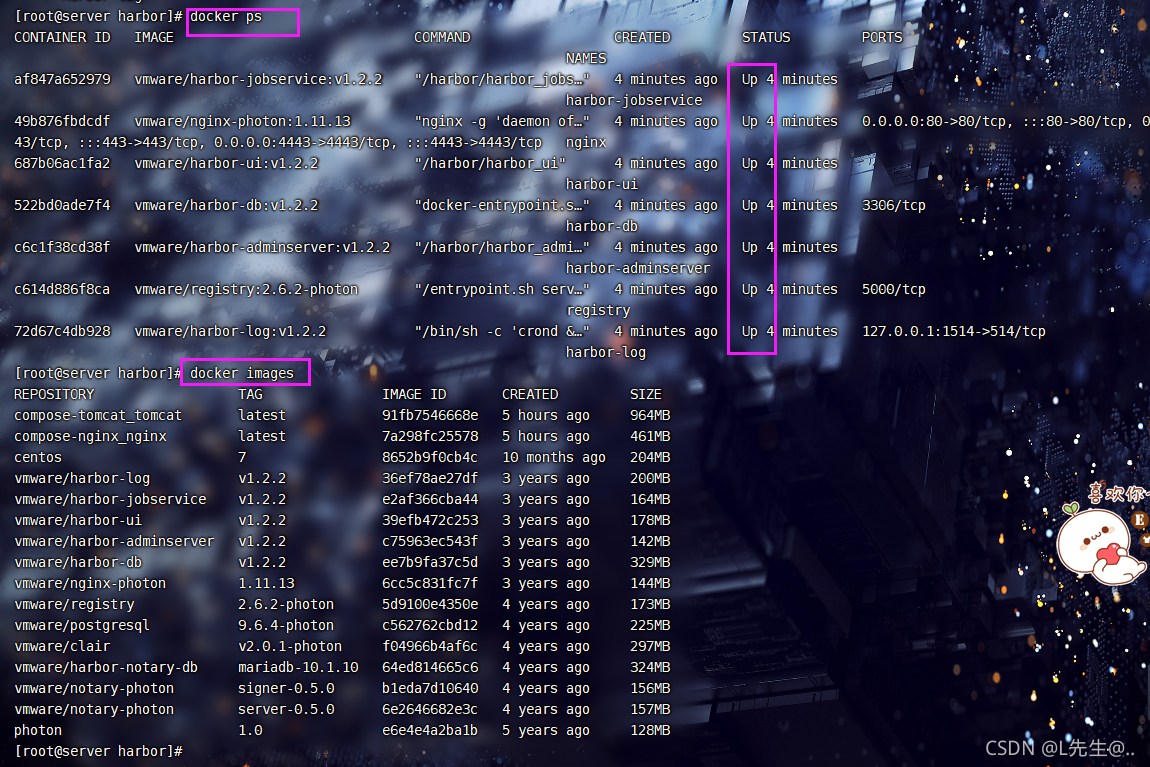Select image vmware/registry:2.6.2-photon in docker ps
Viewport: 1150px width, 767px height.
pos(246,289)
